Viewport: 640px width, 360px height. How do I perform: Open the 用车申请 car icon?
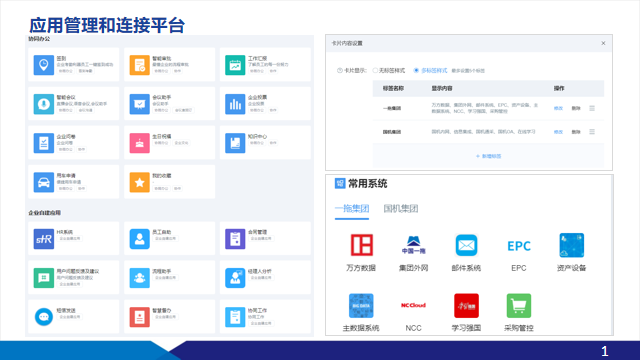click(x=44, y=182)
